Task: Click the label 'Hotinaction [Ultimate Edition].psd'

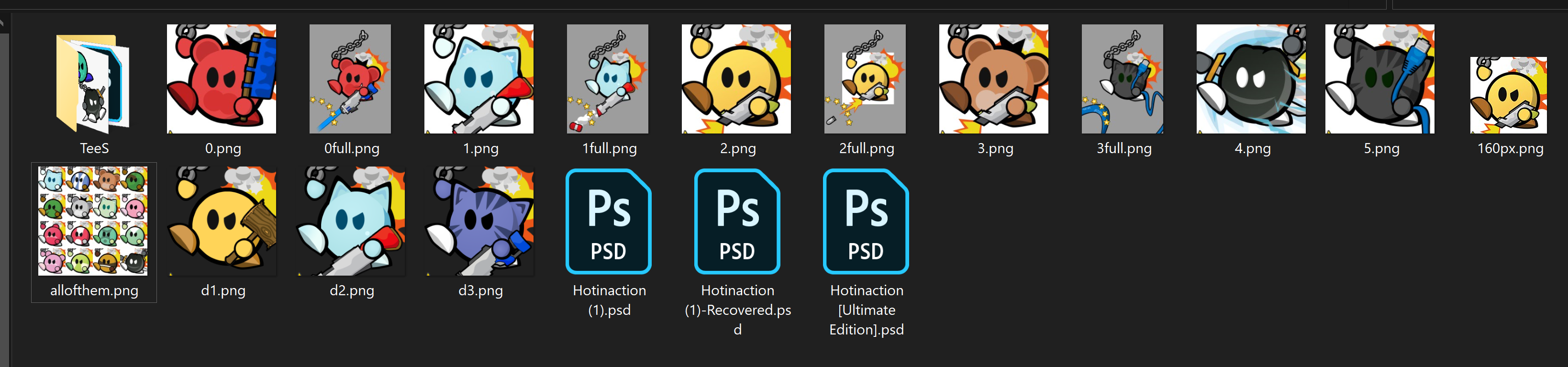Action: click(x=867, y=310)
